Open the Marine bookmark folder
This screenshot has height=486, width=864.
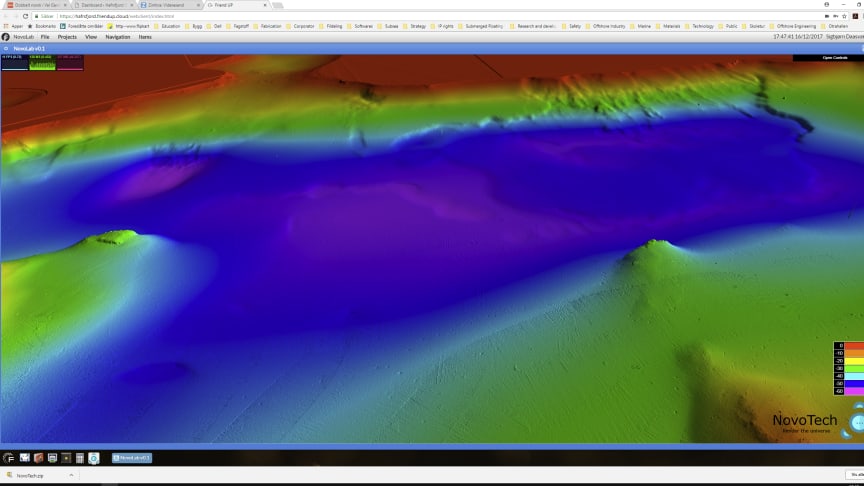point(640,26)
